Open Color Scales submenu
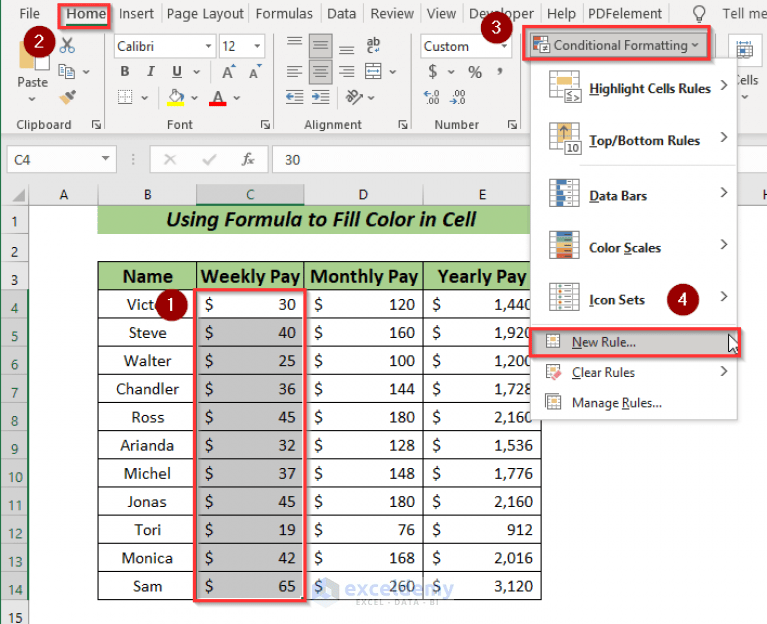The width and height of the screenshot is (767, 624). [634, 247]
